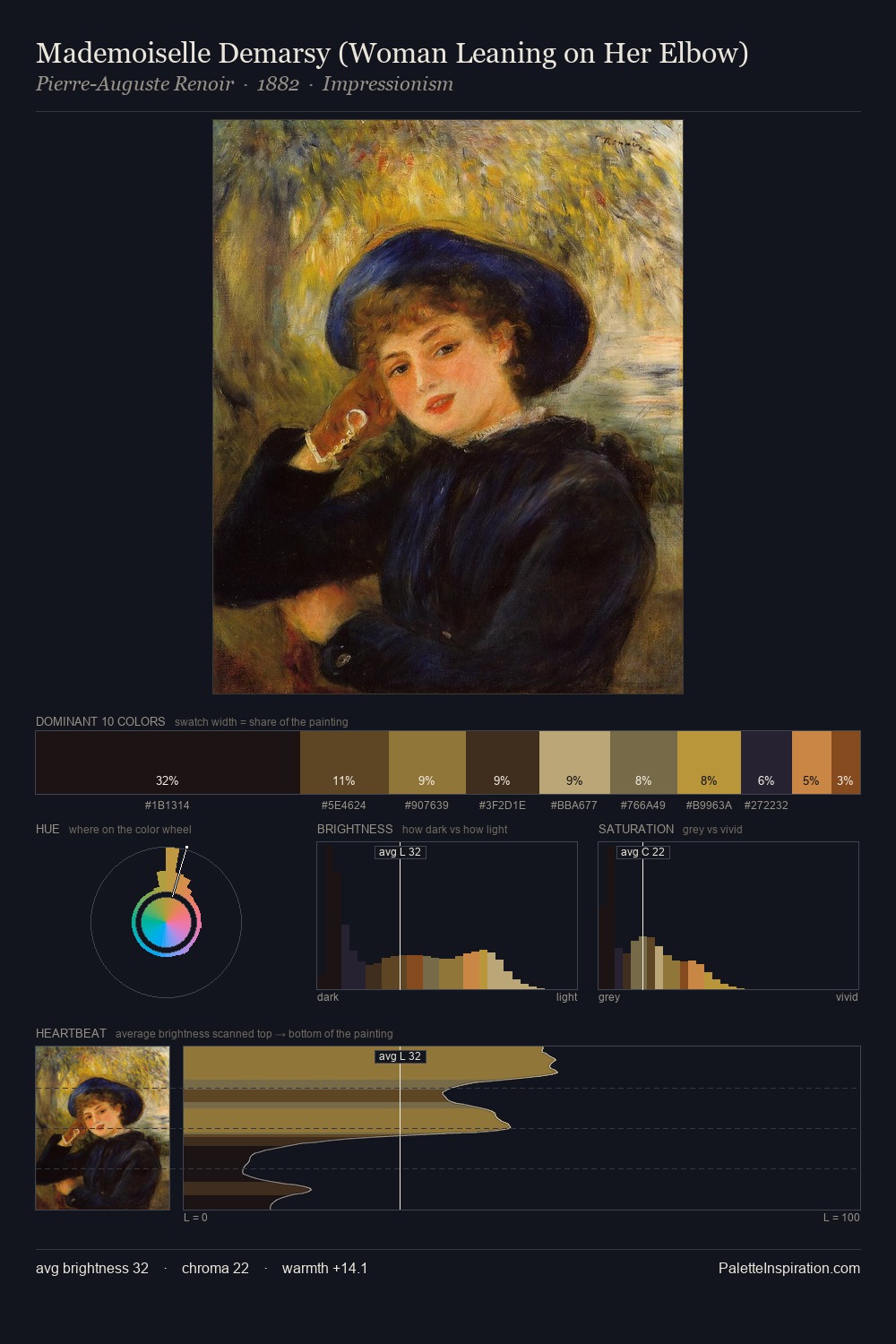Click the hex code label #907639

point(426,806)
